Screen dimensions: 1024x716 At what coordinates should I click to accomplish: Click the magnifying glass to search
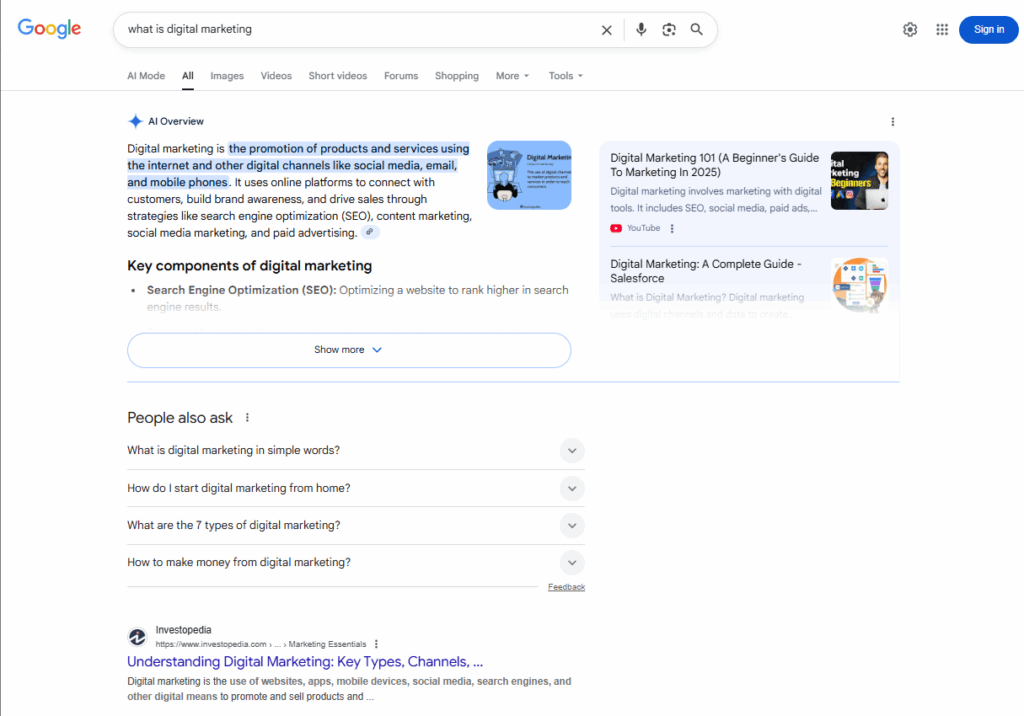(696, 30)
